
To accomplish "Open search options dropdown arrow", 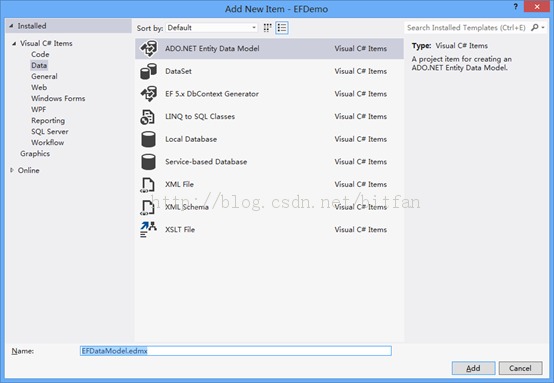I will click(x=543, y=28).
